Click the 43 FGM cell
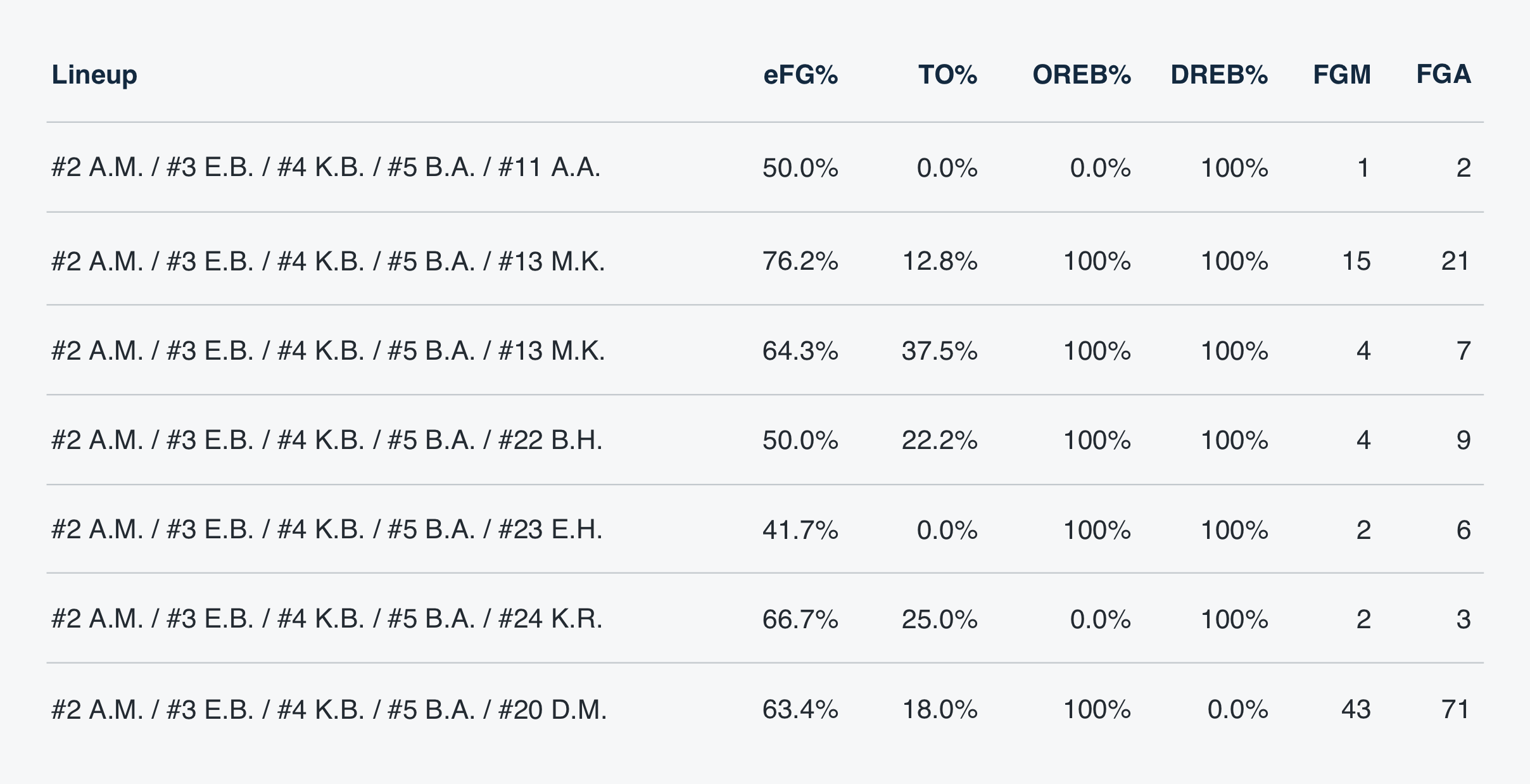The height and width of the screenshot is (784, 1530). click(1355, 709)
